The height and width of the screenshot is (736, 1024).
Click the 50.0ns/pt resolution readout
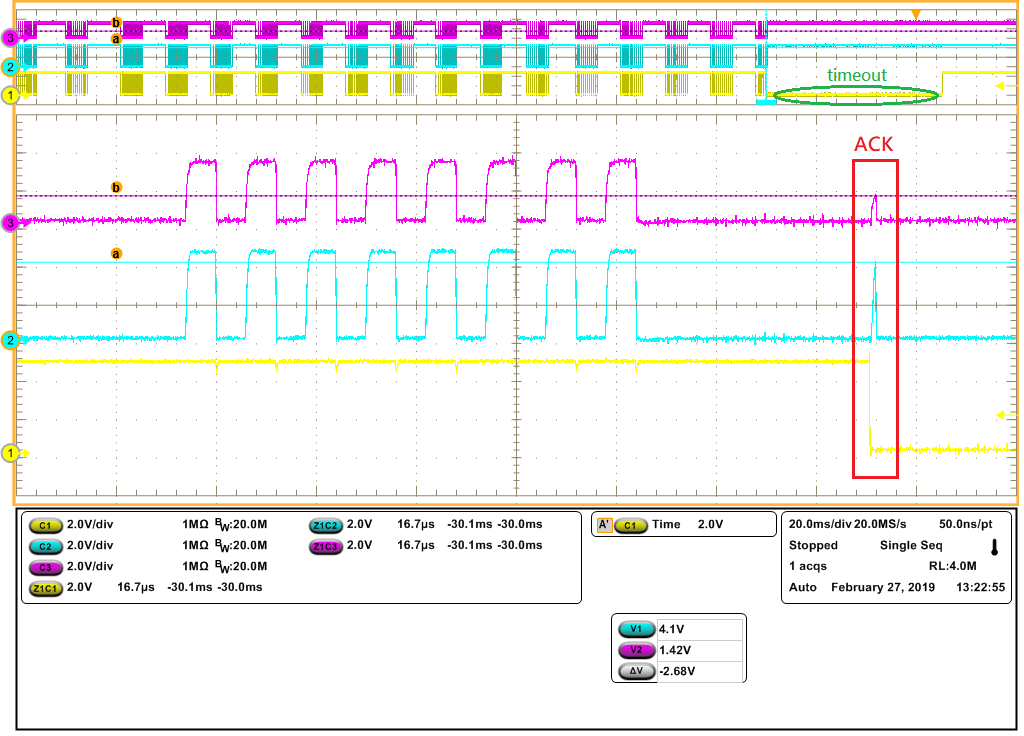[x=965, y=524]
